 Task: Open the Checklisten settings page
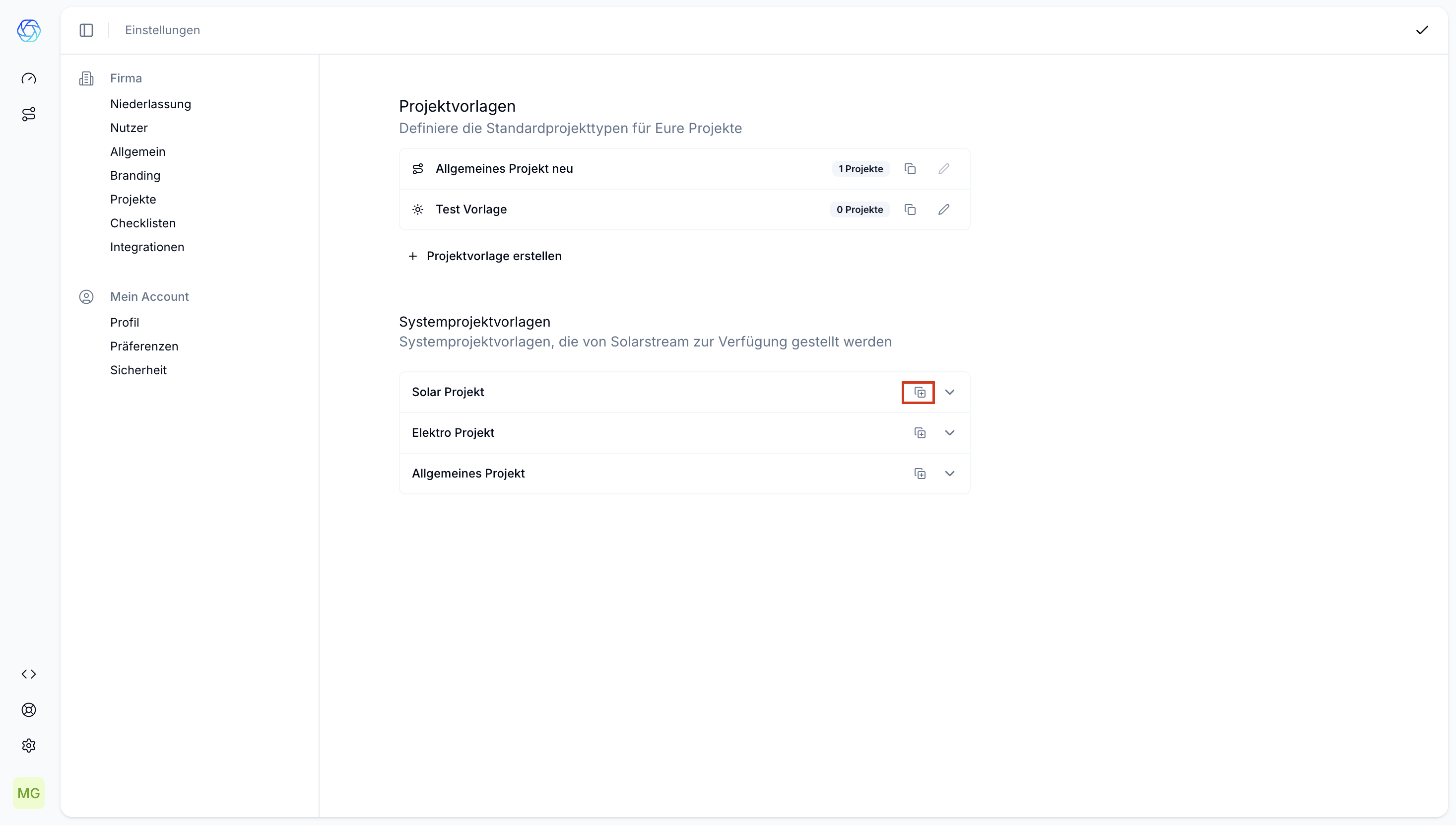(143, 223)
